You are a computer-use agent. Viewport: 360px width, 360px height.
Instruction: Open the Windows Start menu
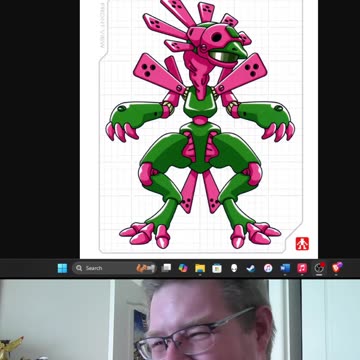pos(62,268)
